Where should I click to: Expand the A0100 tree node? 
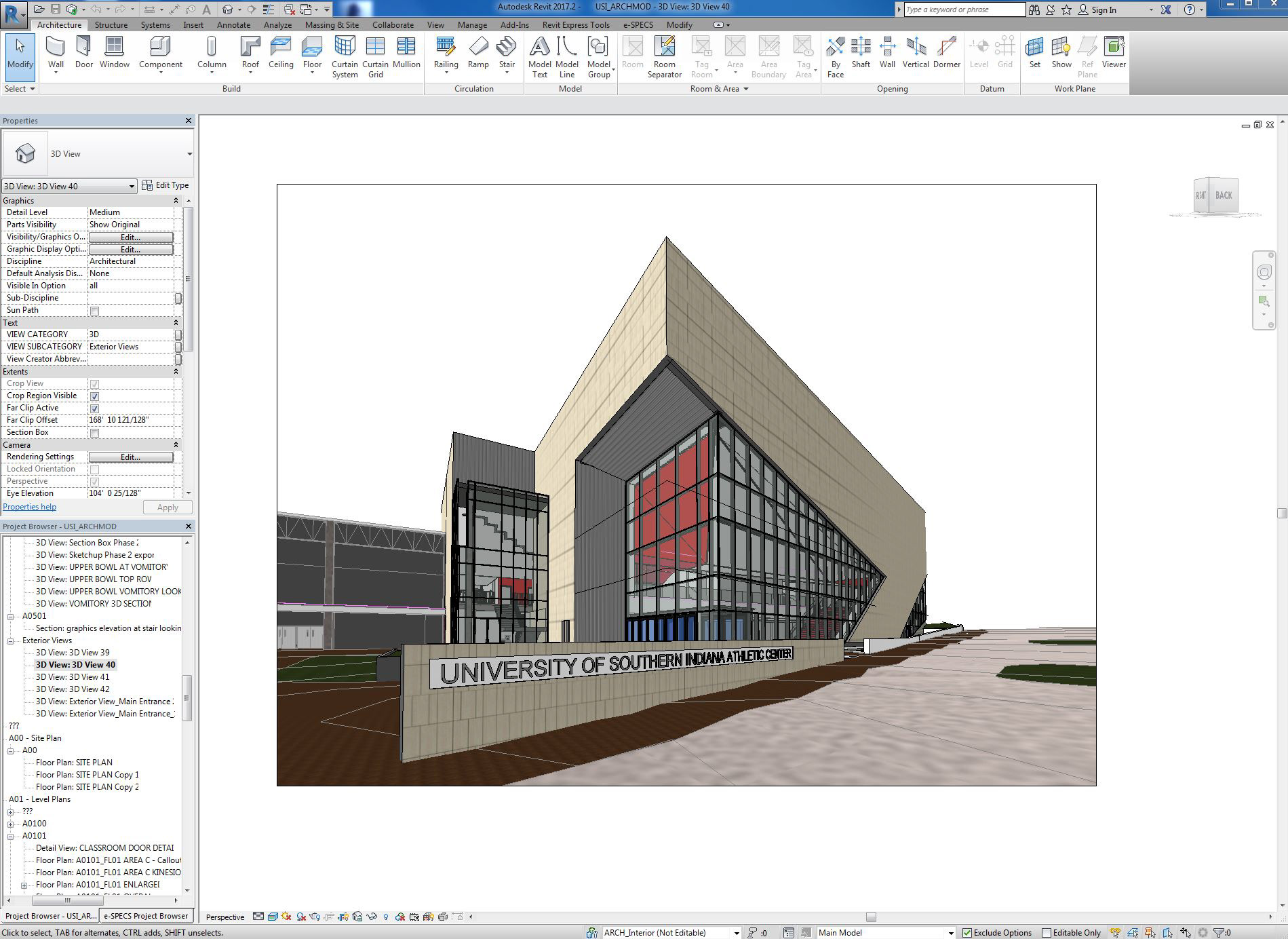(x=11, y=824)
